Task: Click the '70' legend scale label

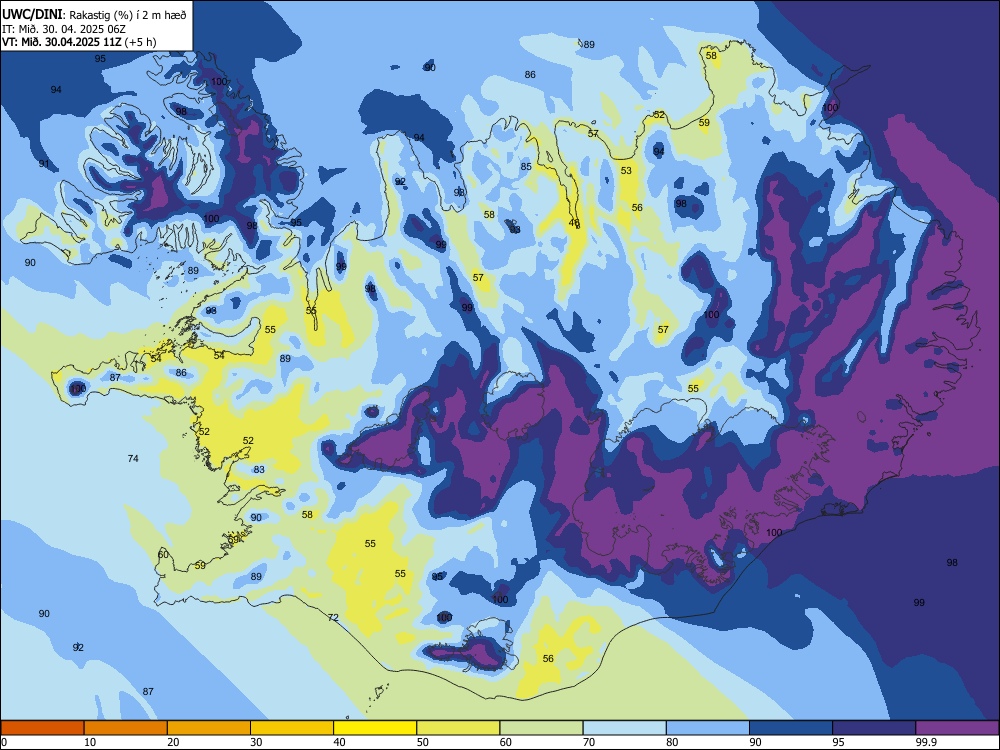Action: (x=589, y=742)
